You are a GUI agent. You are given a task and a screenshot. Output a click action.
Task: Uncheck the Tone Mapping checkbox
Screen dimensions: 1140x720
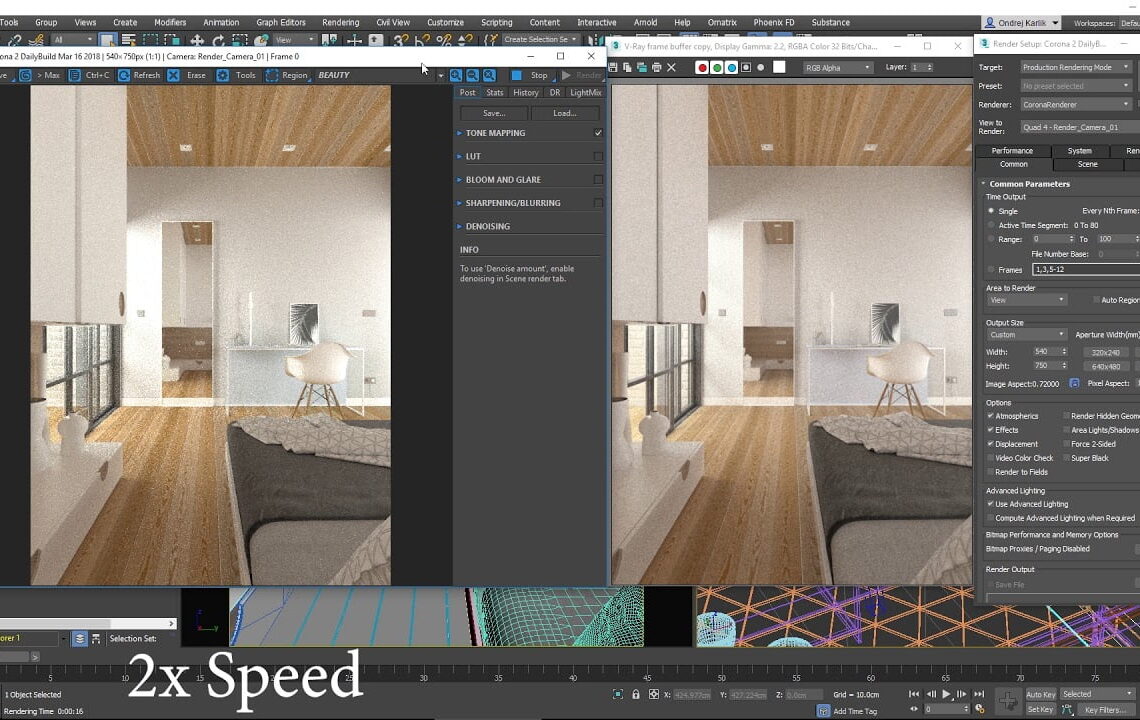point(598,132)
